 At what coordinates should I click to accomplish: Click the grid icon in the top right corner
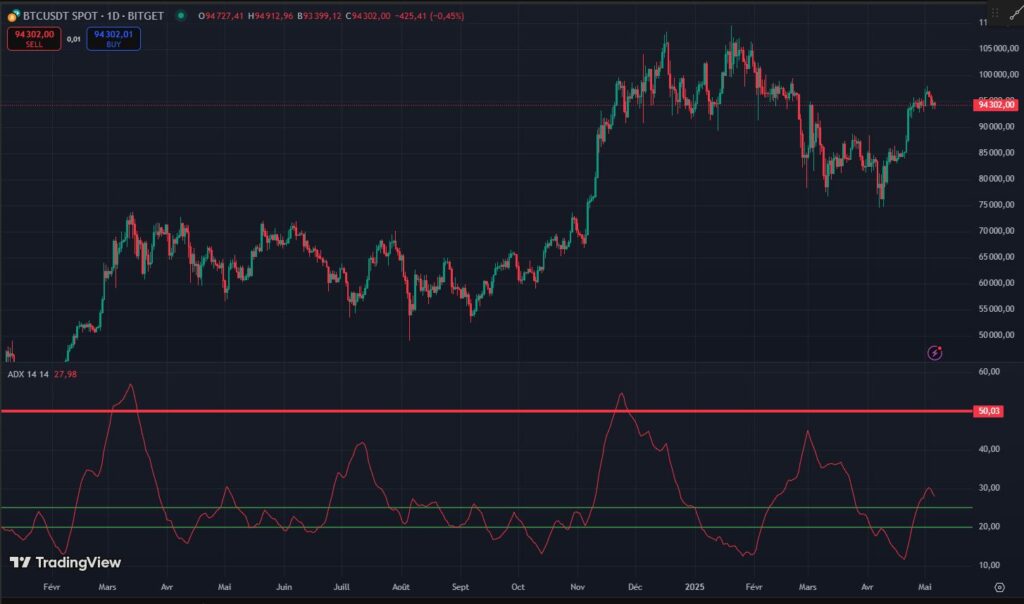coord(995,12)
